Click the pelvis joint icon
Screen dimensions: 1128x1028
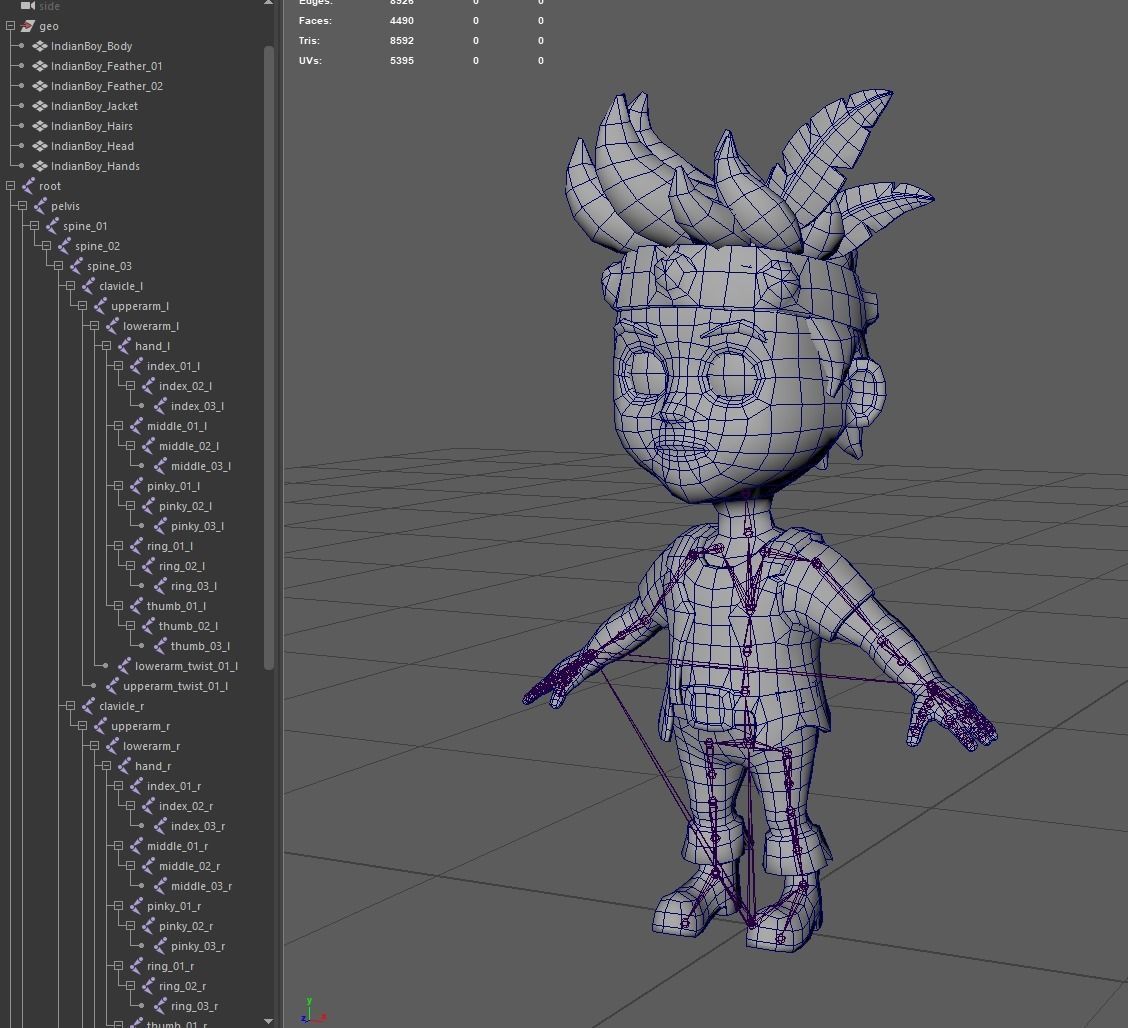point(40,206)
